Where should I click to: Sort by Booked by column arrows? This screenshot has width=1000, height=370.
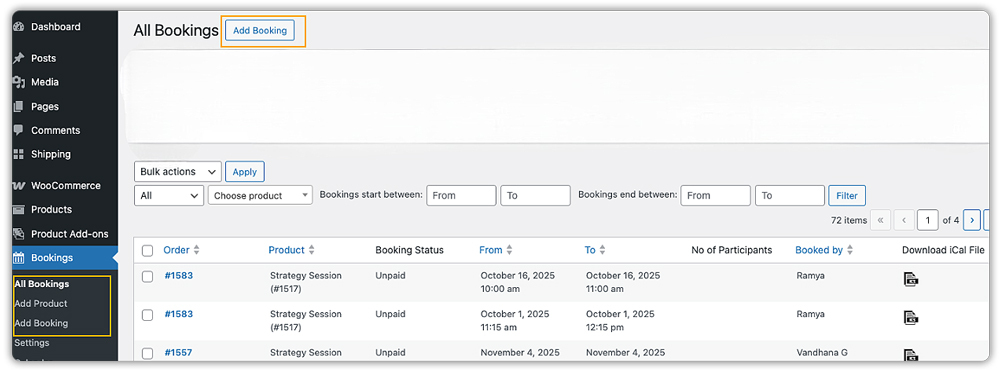pos(850,250)
